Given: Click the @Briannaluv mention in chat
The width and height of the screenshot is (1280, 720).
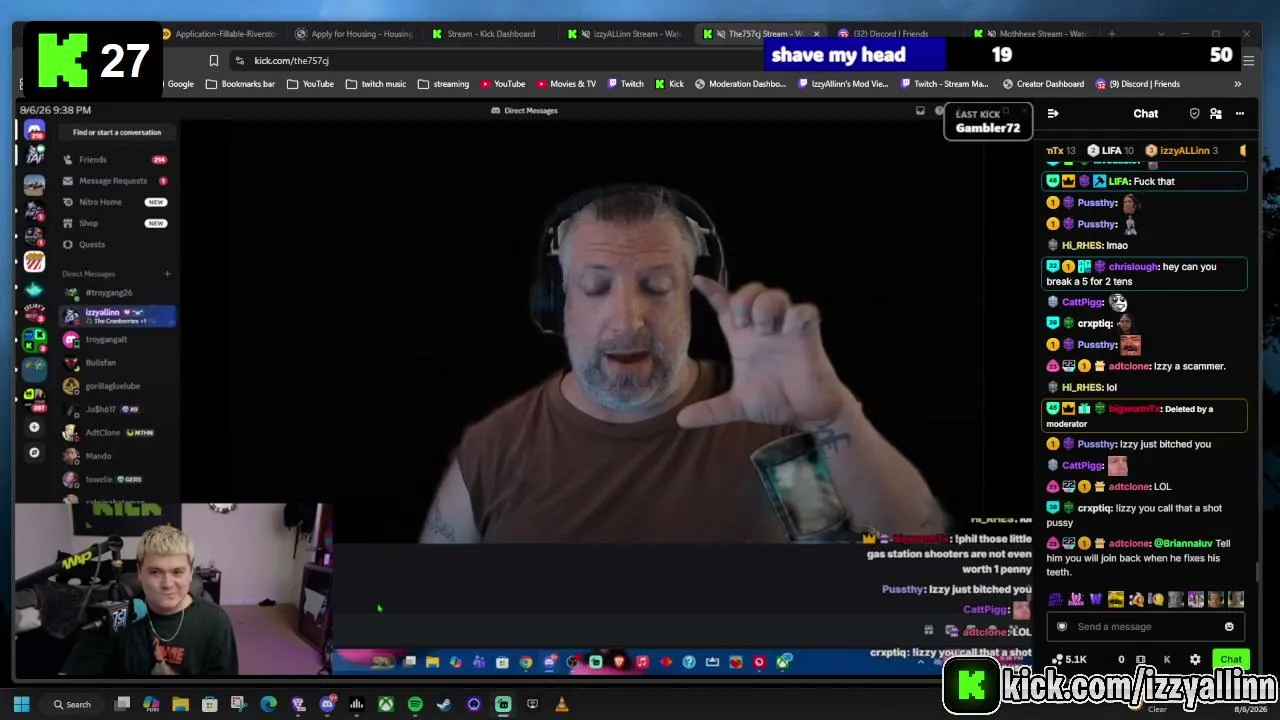Looking at the screenshot, I should point(1183,544).
